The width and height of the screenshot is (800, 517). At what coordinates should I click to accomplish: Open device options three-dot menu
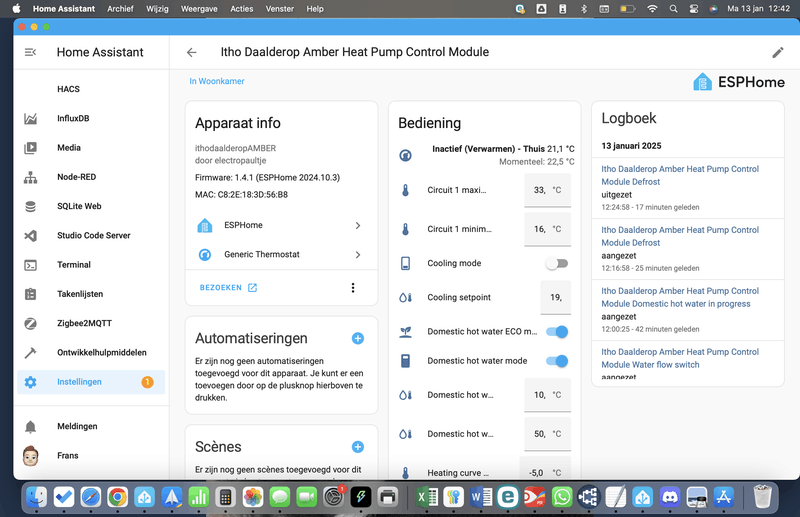tap(353, 288)
